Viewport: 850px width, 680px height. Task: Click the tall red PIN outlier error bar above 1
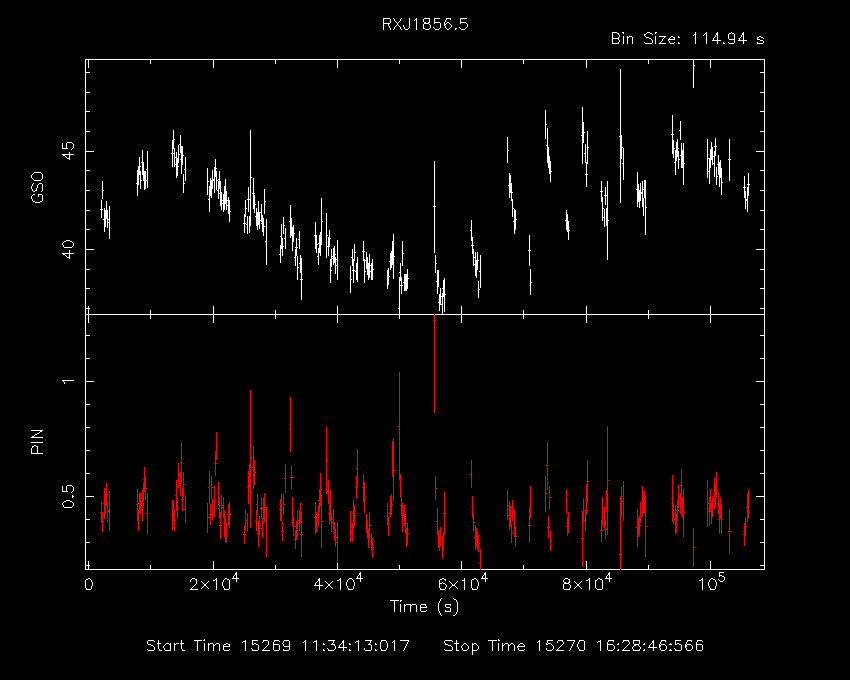tap(434, 364)
